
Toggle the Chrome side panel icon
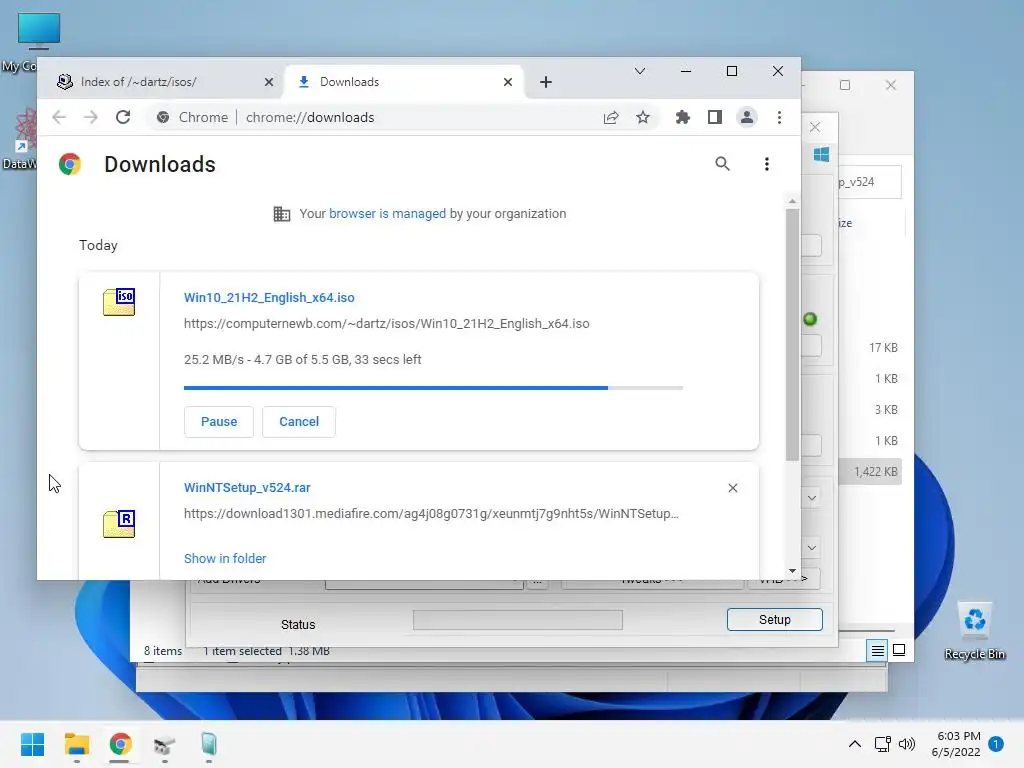pos(714,118)
